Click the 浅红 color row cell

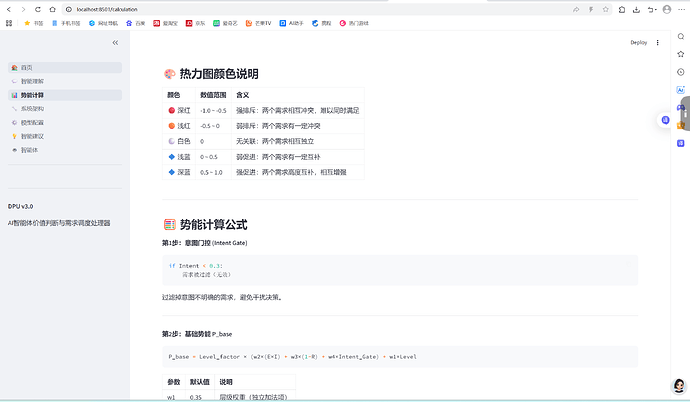(179, 126)
